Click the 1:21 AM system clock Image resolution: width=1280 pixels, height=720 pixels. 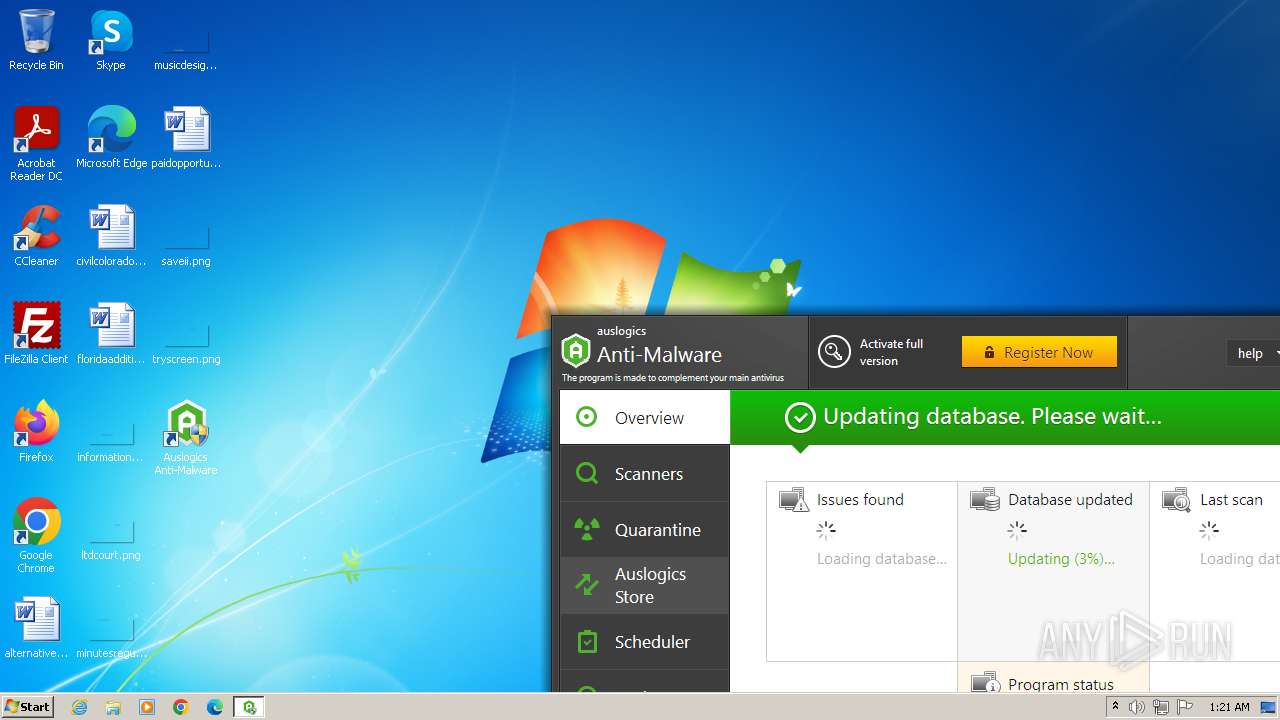[x=1229, y=707]
